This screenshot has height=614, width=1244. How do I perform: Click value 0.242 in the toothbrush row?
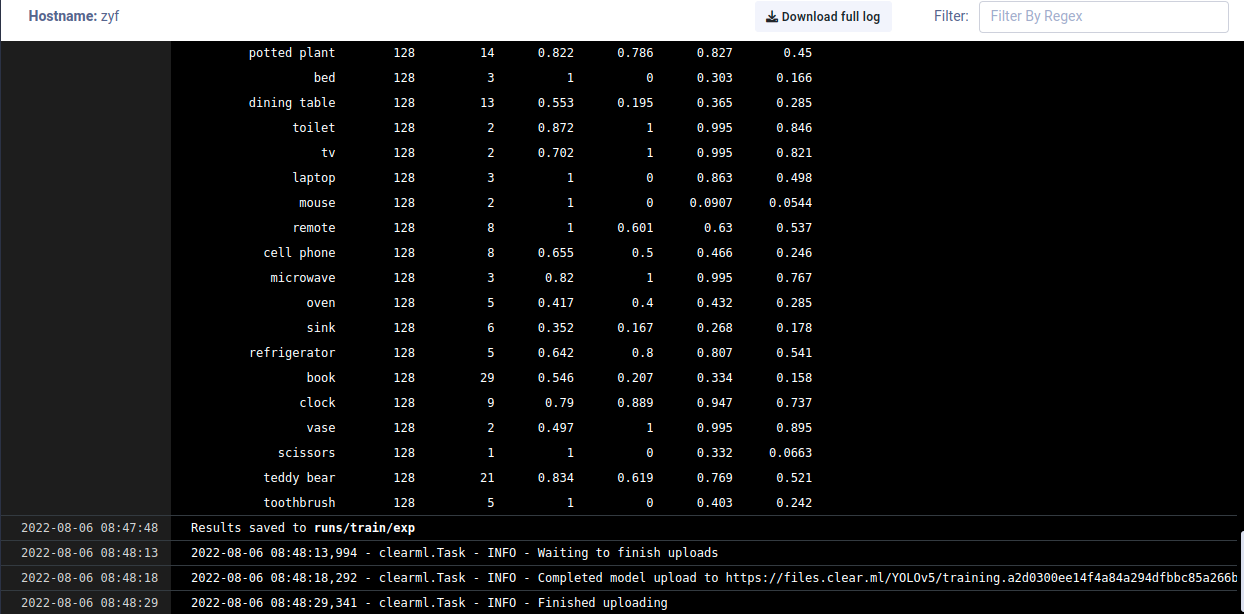(x=794, y=503)
